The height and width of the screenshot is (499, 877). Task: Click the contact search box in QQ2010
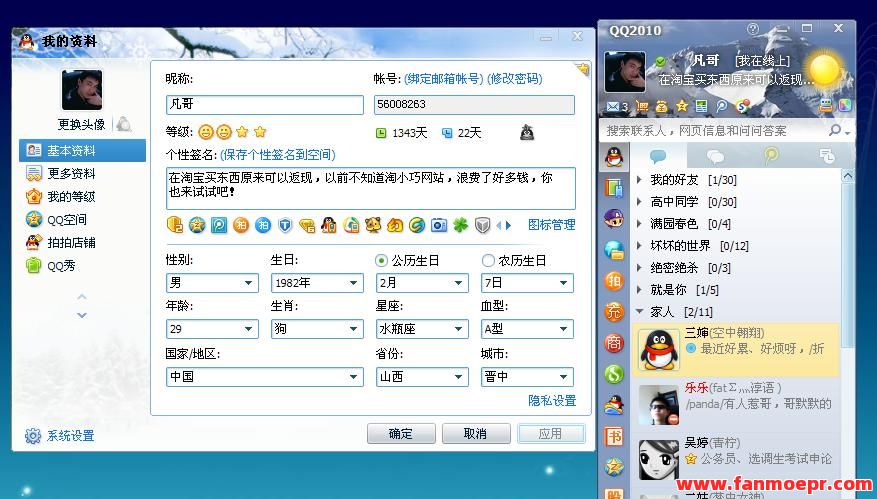click(x=715, y=130)
